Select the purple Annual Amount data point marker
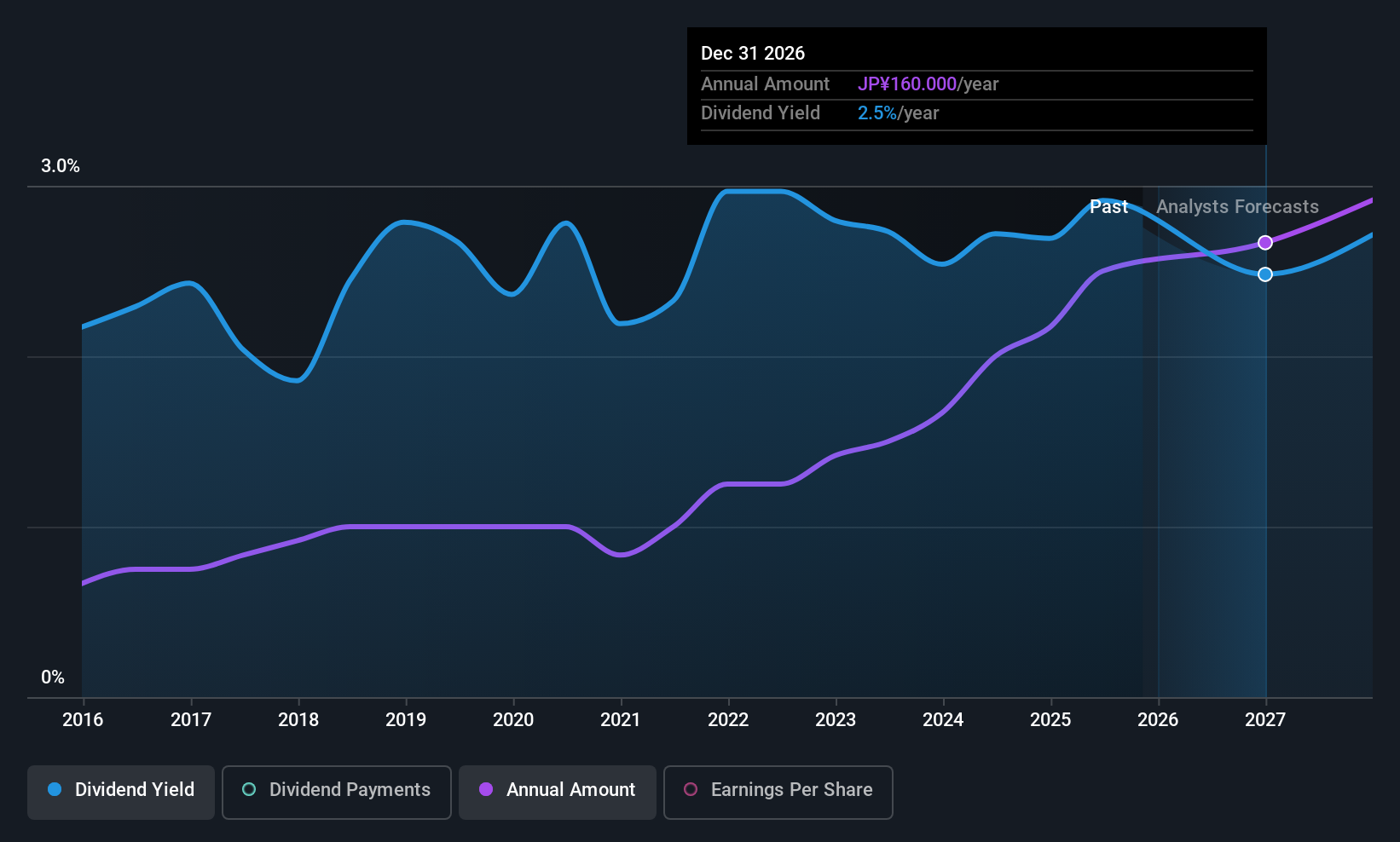 click(1265, 243)
